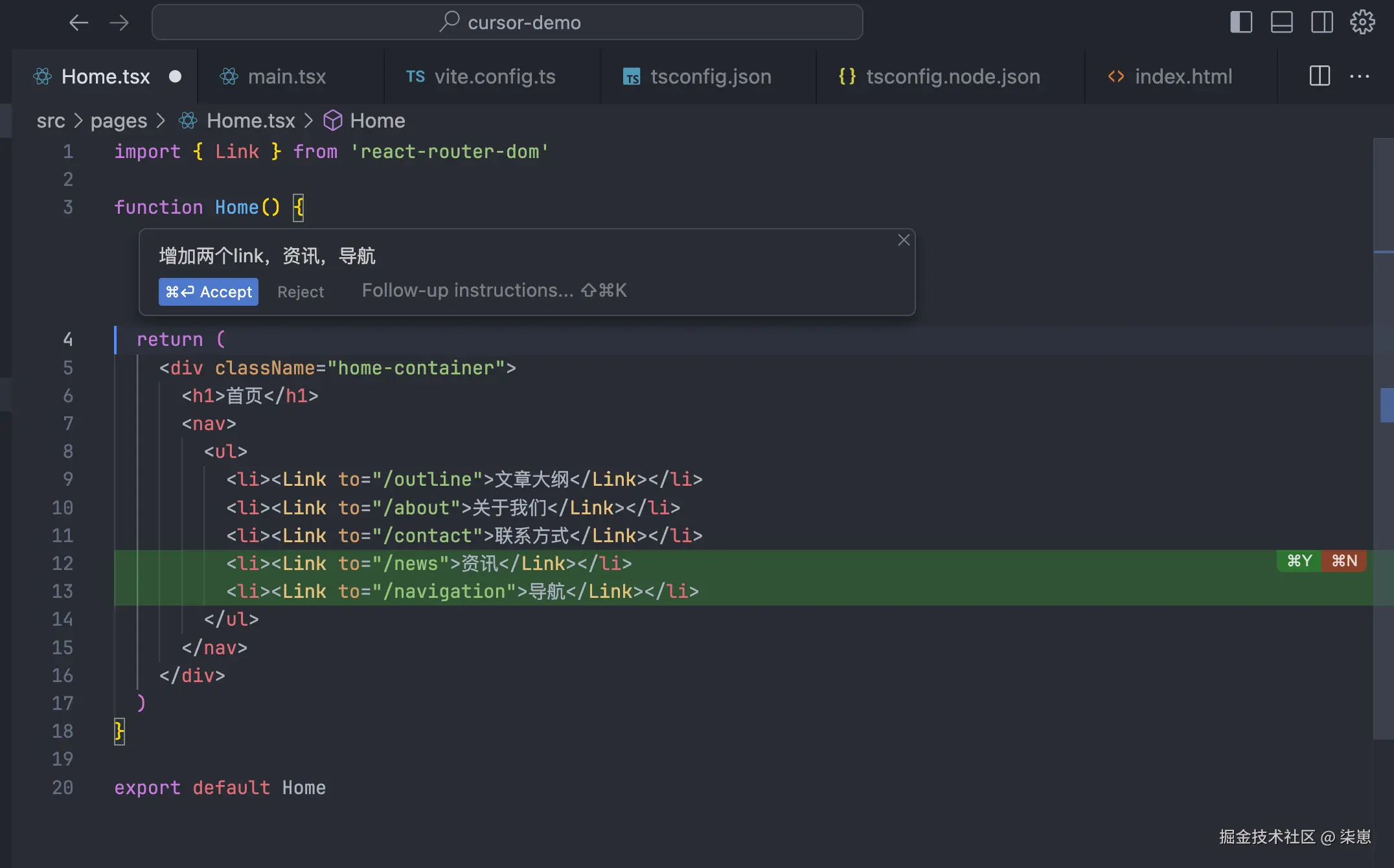Screen dimensions: 1394x868
Task: Split the editor to the right
Action: (1320, 76)
